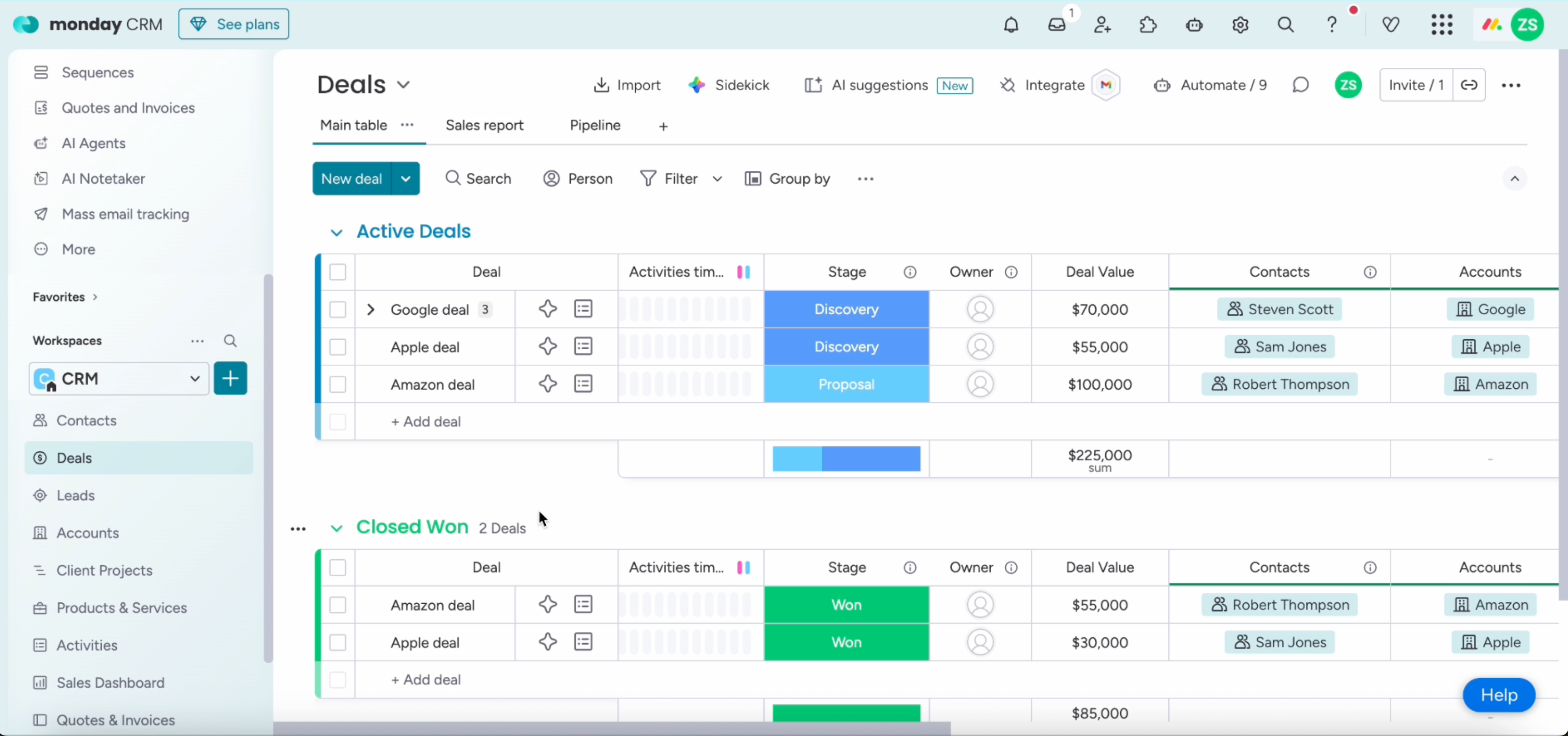Open the ZS profile avatar menu
The height and width of the screenshot is (736, 1568).
coord(1527,25)
